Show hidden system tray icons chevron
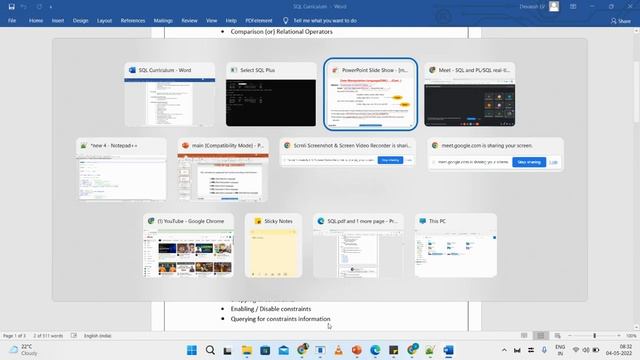640x360 pixels. (504, 350)
